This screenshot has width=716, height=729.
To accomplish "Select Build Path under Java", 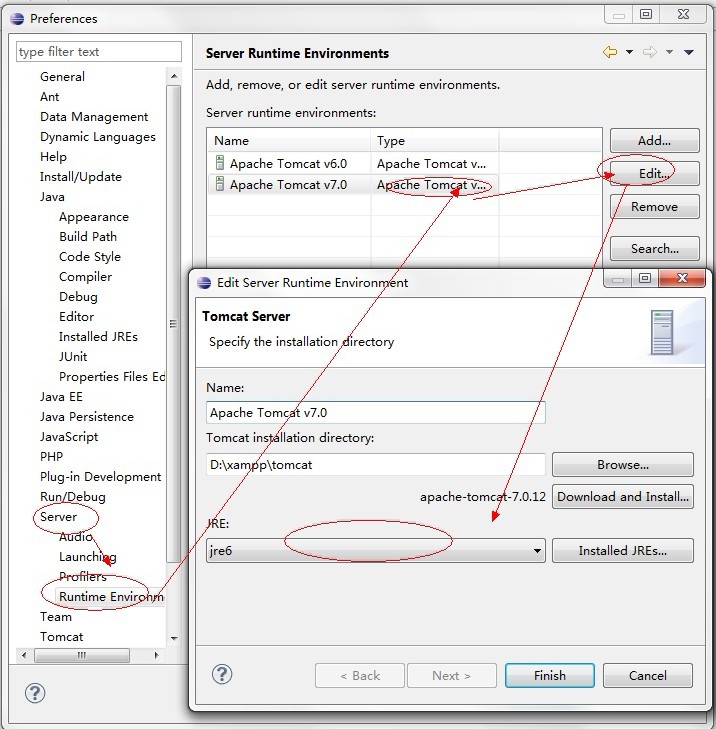I will point(87,237).
